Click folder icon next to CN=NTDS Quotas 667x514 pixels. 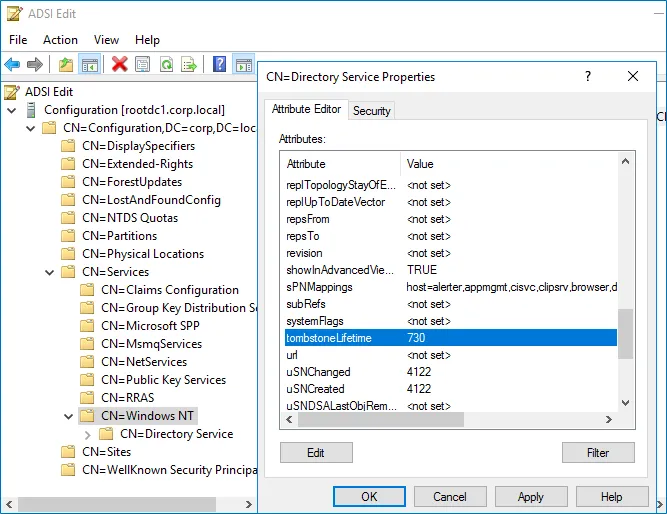(68, 218)
